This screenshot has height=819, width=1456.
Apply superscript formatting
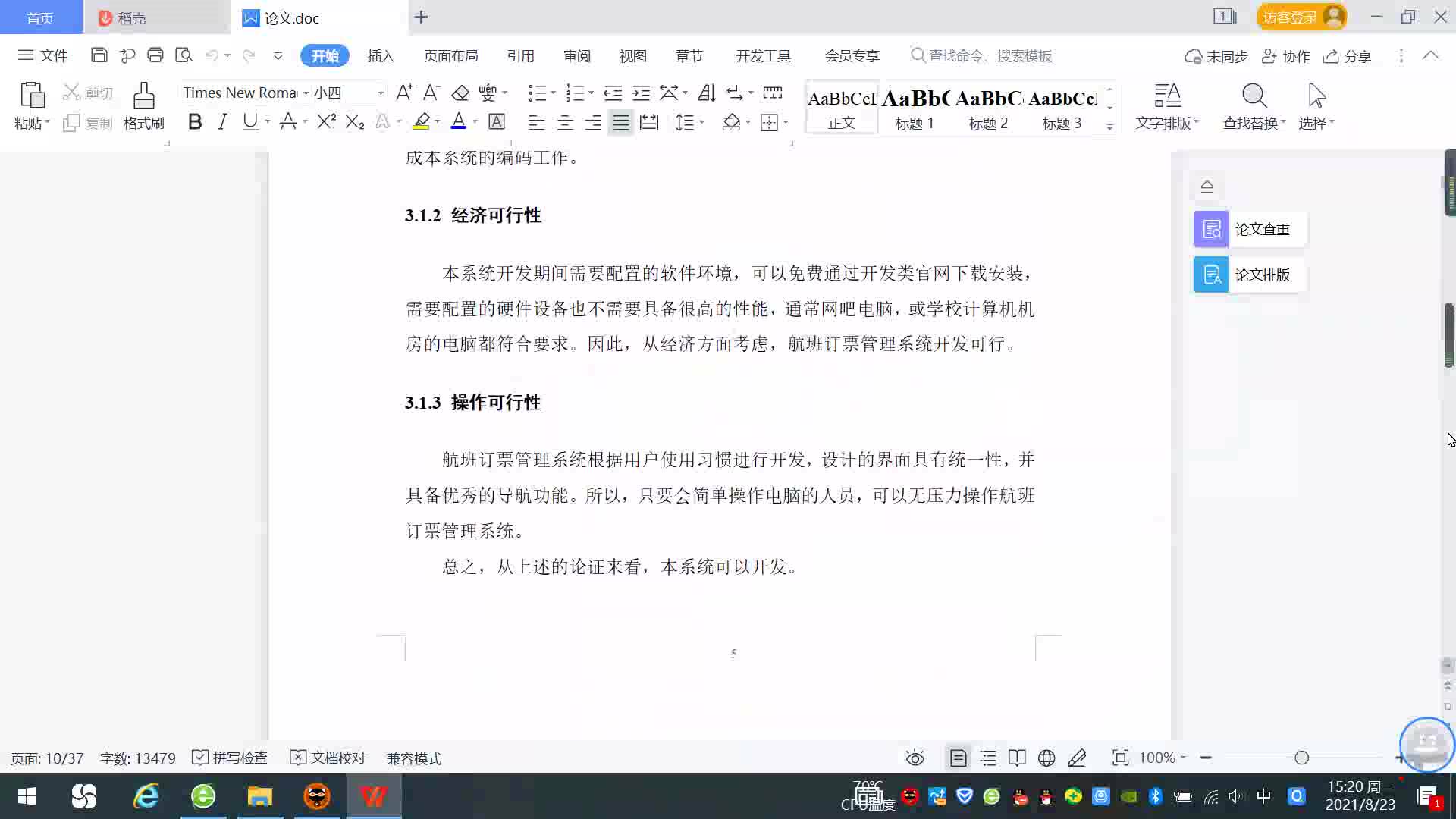point(326,121)
